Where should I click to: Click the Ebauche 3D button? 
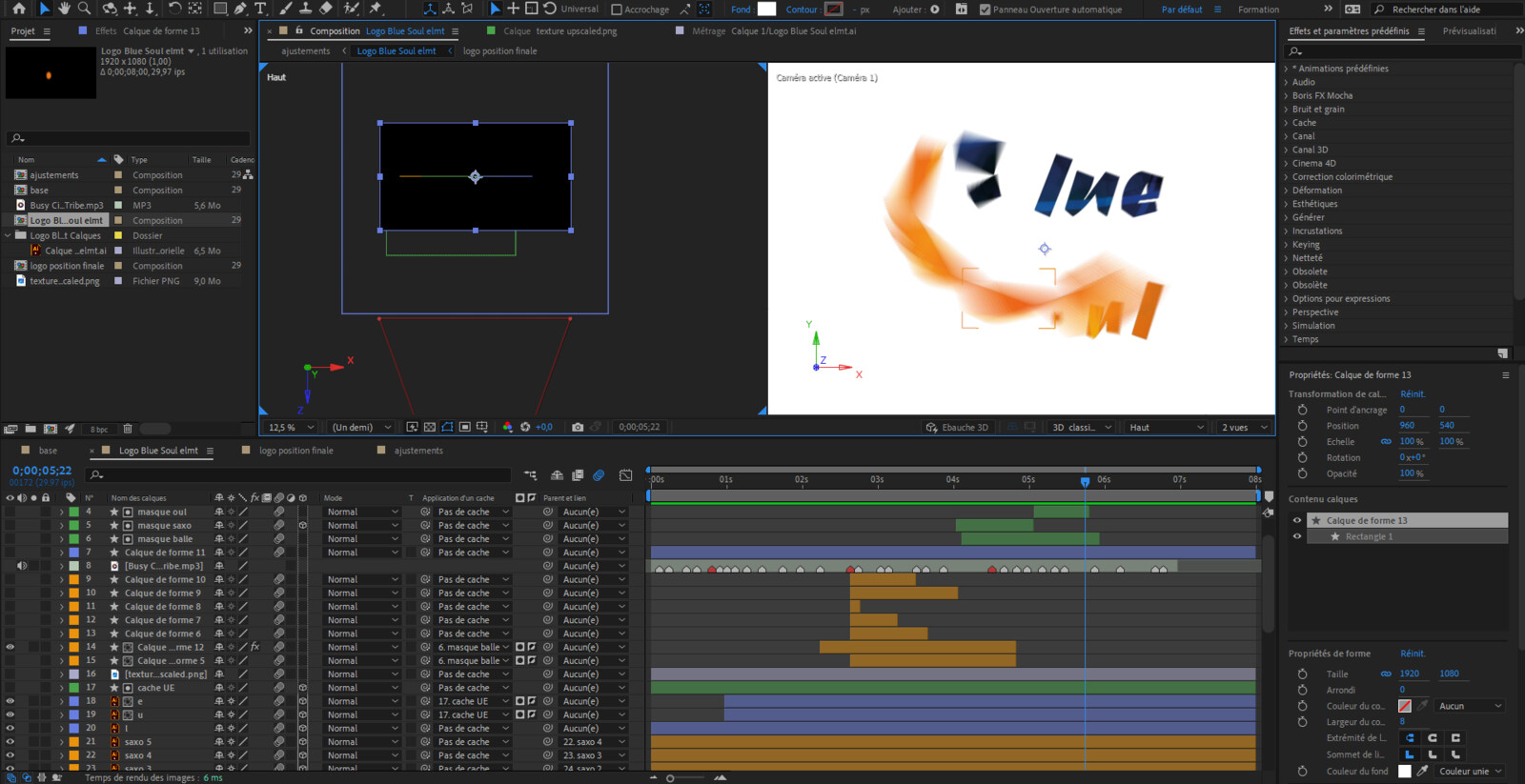coord(957,427)
